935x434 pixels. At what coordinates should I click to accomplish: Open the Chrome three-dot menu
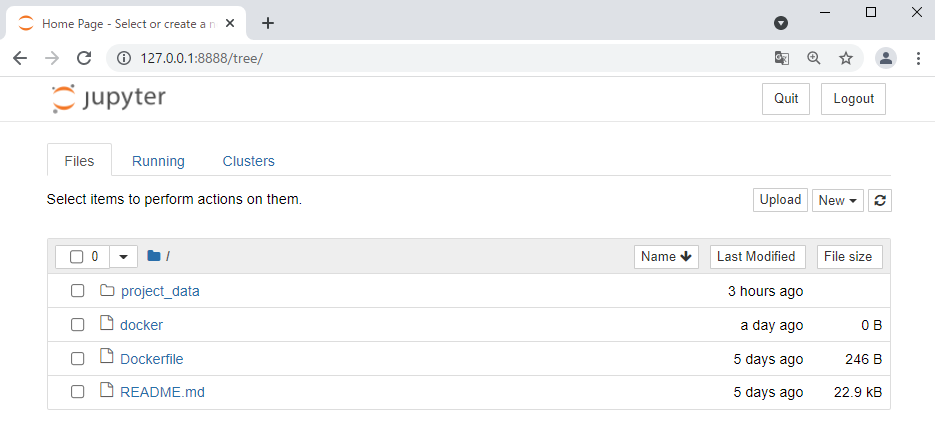click(x=918, y=58)
